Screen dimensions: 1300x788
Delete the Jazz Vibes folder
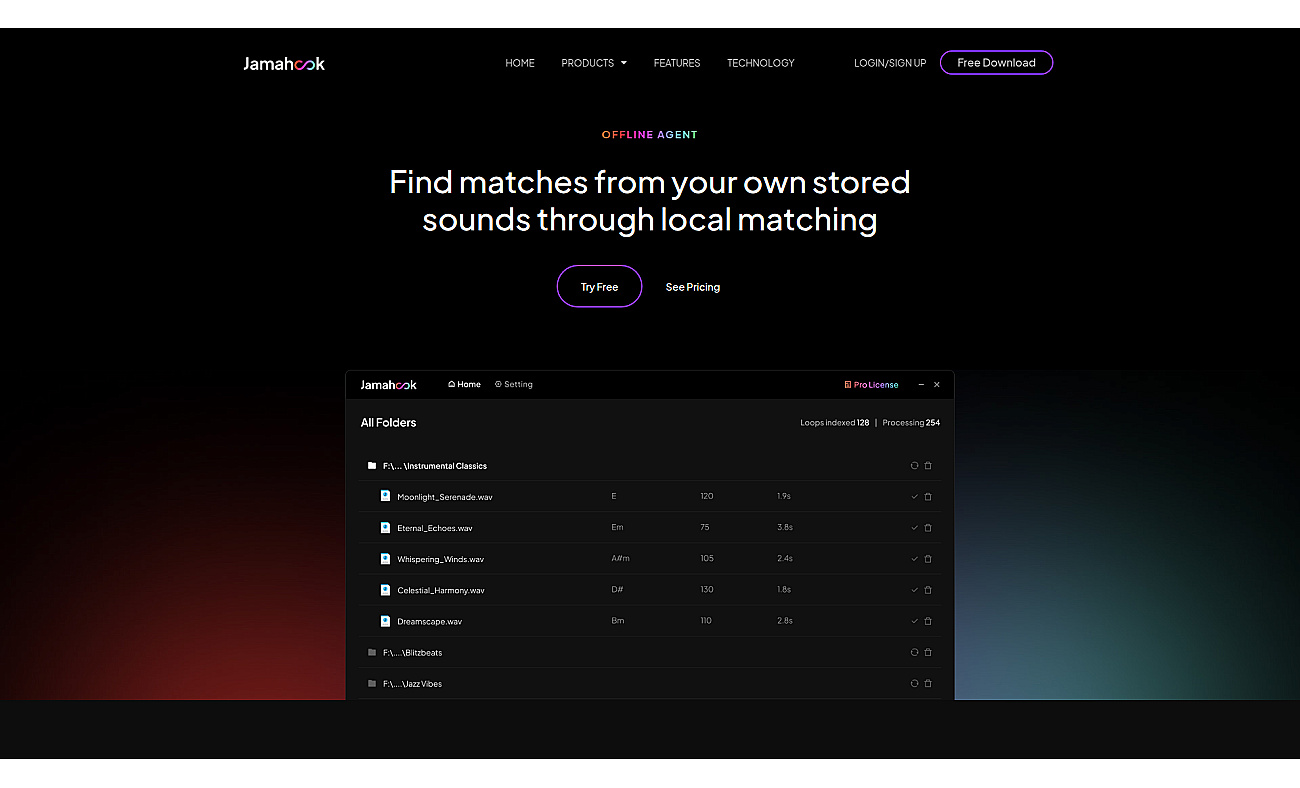(x=928, y=684)
